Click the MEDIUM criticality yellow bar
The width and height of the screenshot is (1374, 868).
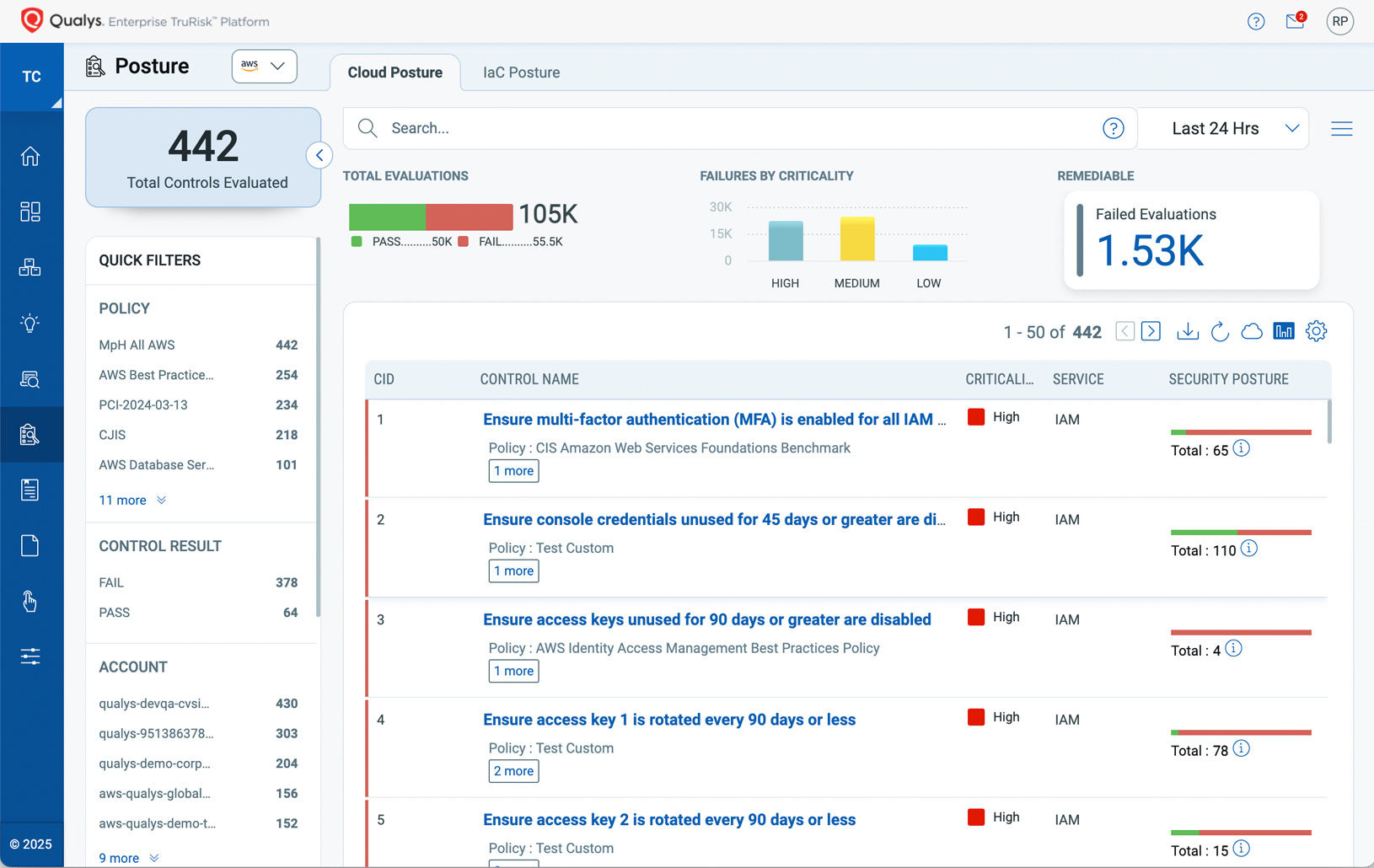tap(857, 239)
